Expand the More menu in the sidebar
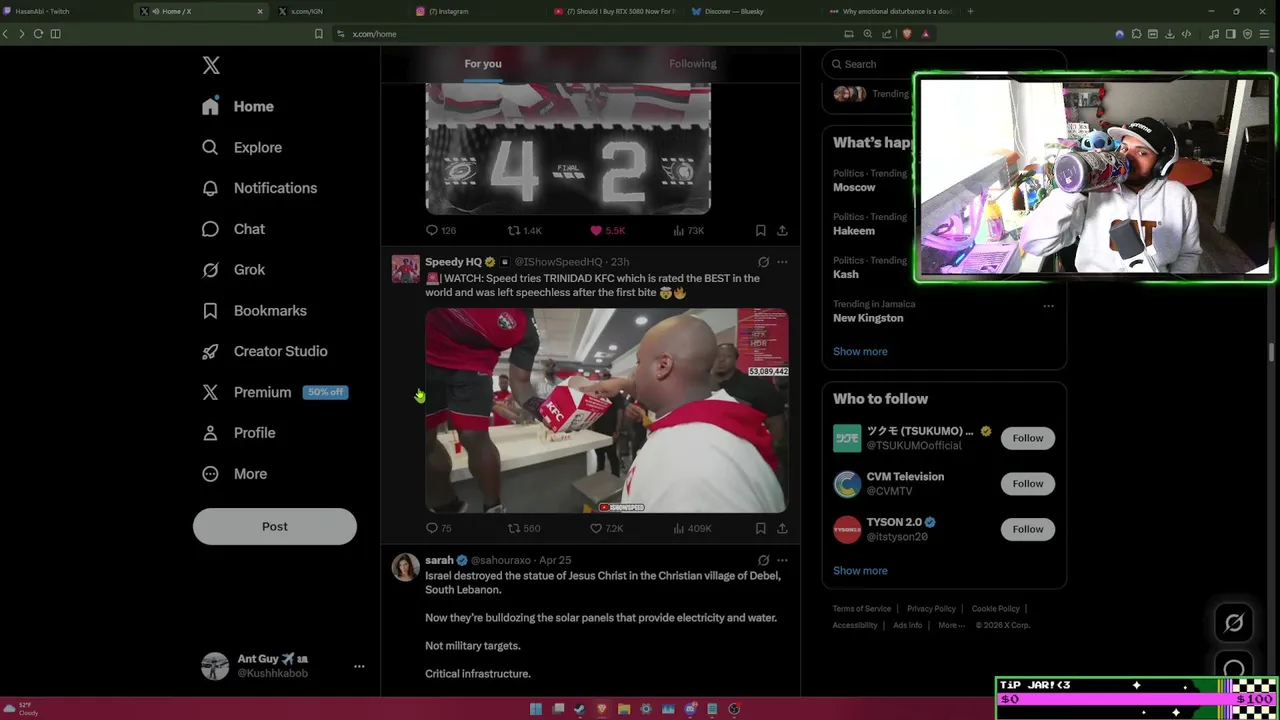 (x=235, y=474)
